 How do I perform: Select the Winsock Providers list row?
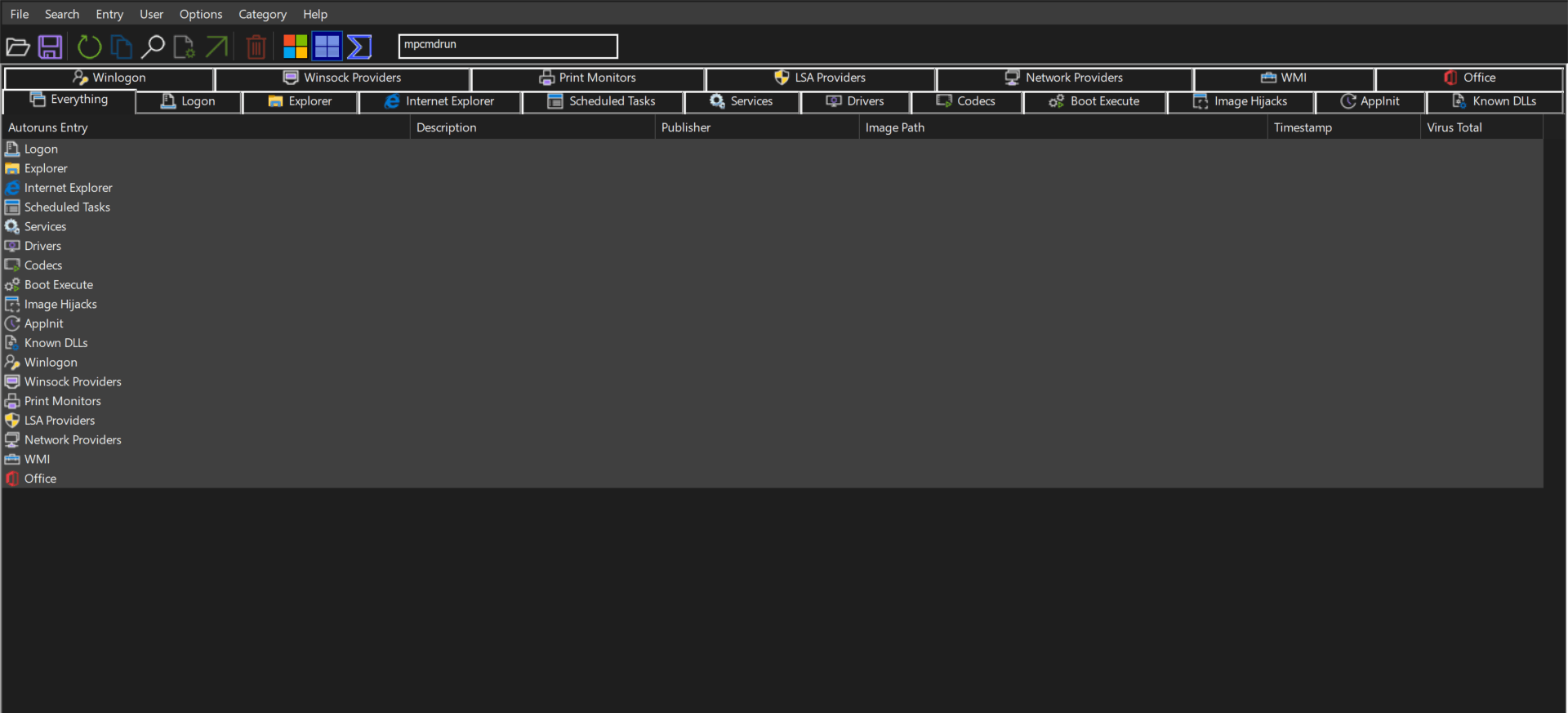tap(773, 381)
